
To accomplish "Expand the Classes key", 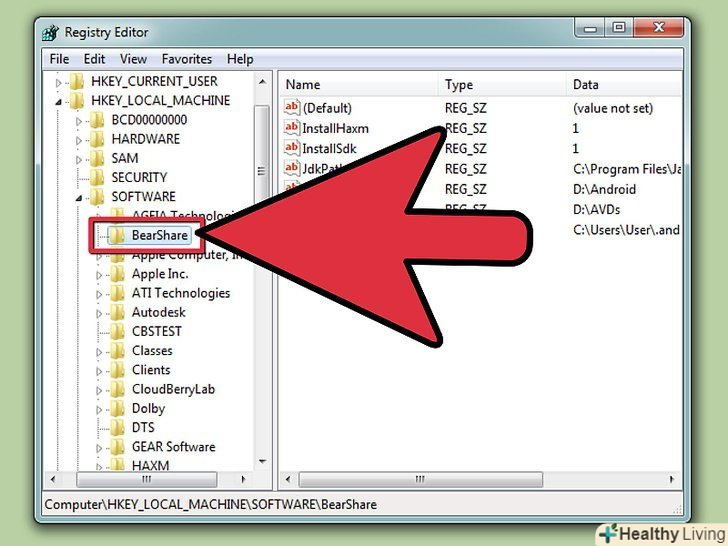I will [x=99, y=352].
